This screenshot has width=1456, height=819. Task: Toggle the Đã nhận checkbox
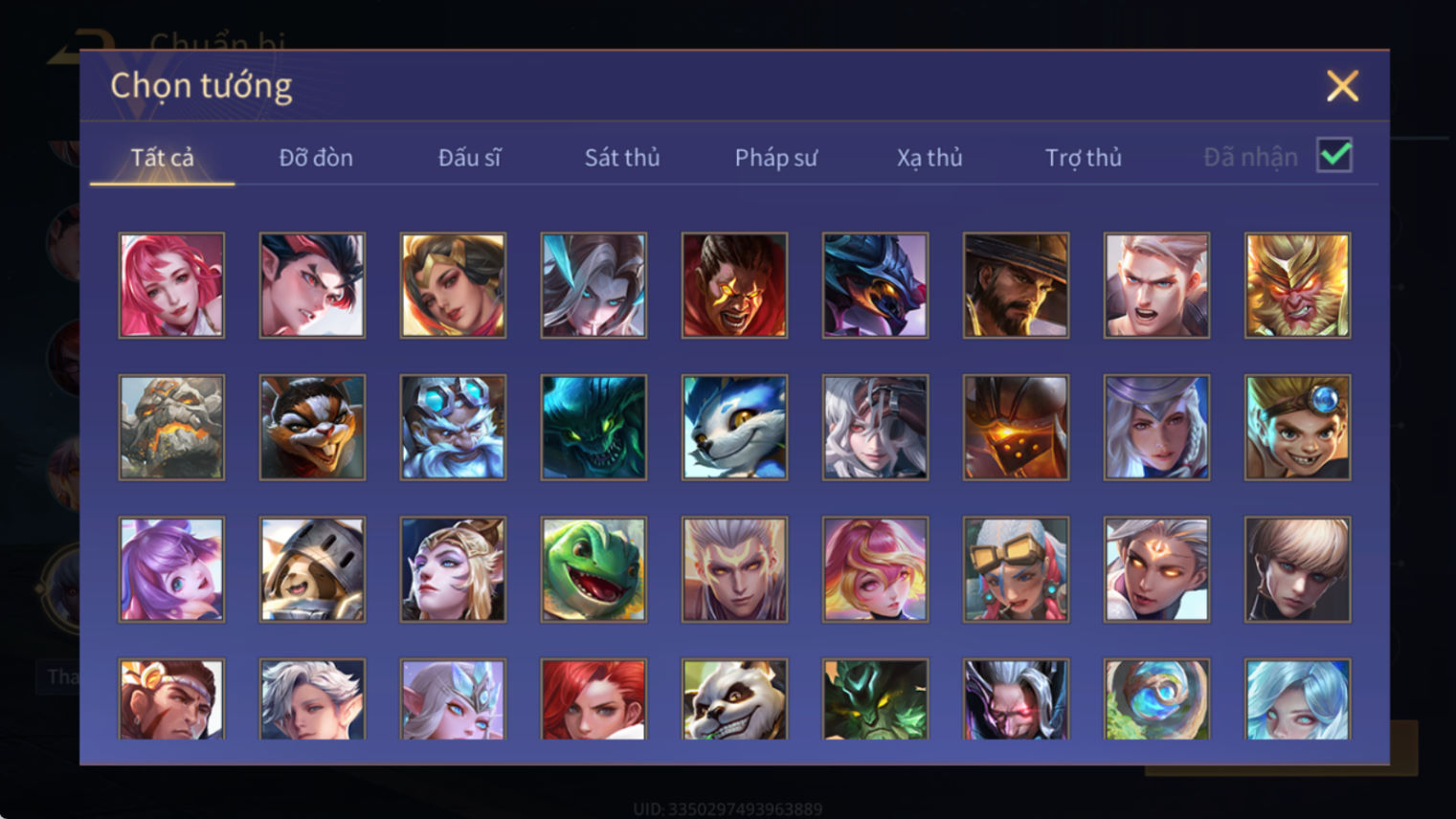(1334, 155)
